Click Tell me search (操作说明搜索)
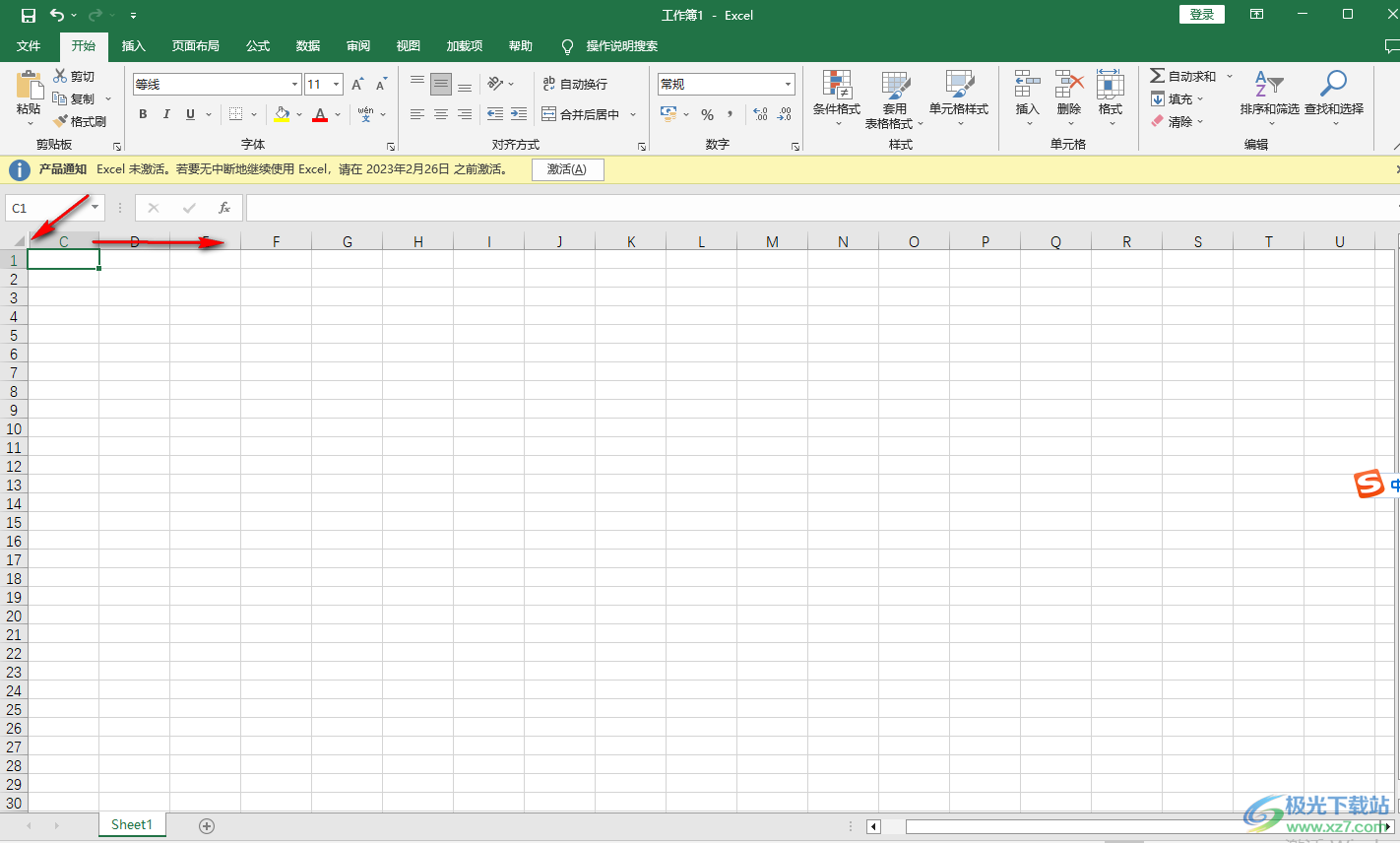1400x843 pixels. tap(621, 46)
